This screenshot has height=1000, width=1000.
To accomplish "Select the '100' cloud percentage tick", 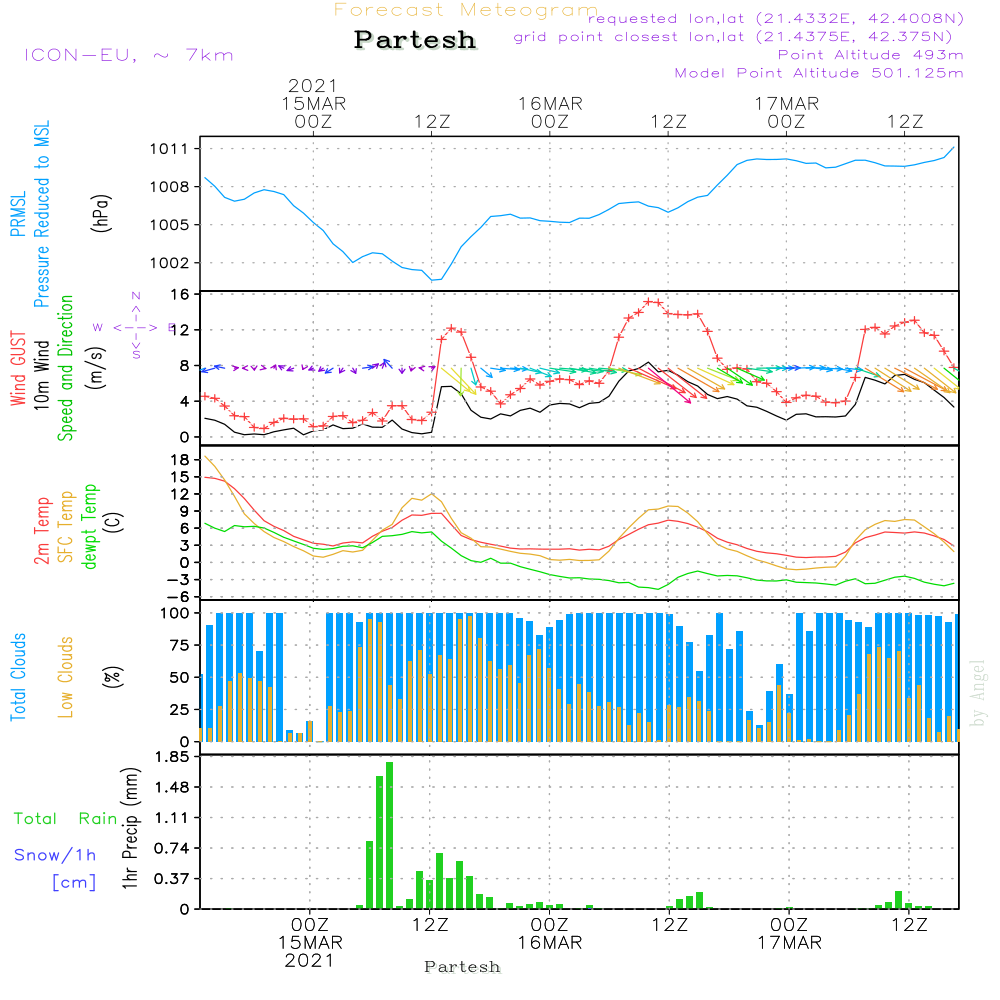I will 175,614.
